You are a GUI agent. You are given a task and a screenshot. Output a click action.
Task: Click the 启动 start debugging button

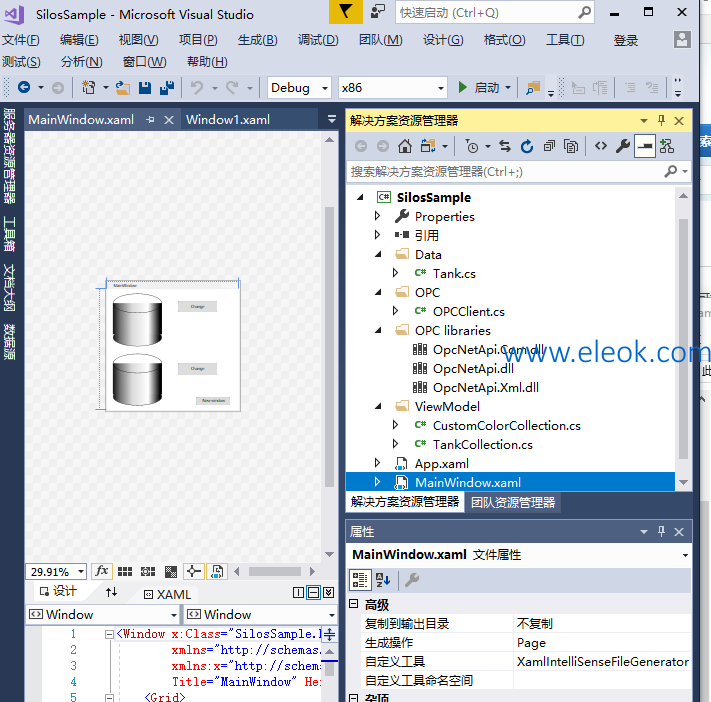pyautogui.click(x=479, y=88)
